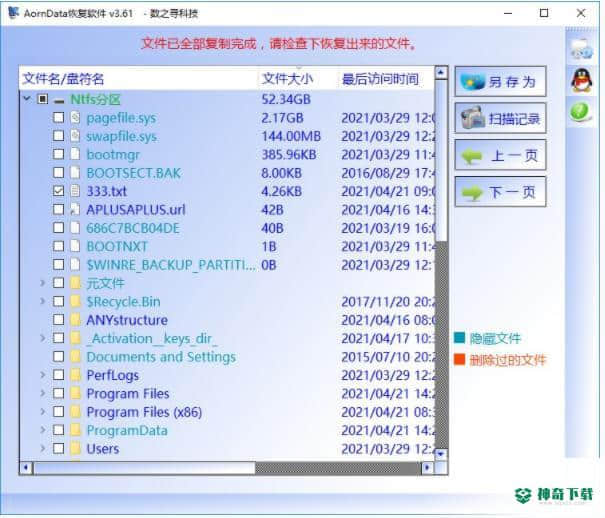
Task: Click the 144.00MB size value
Action: point(291,136)
